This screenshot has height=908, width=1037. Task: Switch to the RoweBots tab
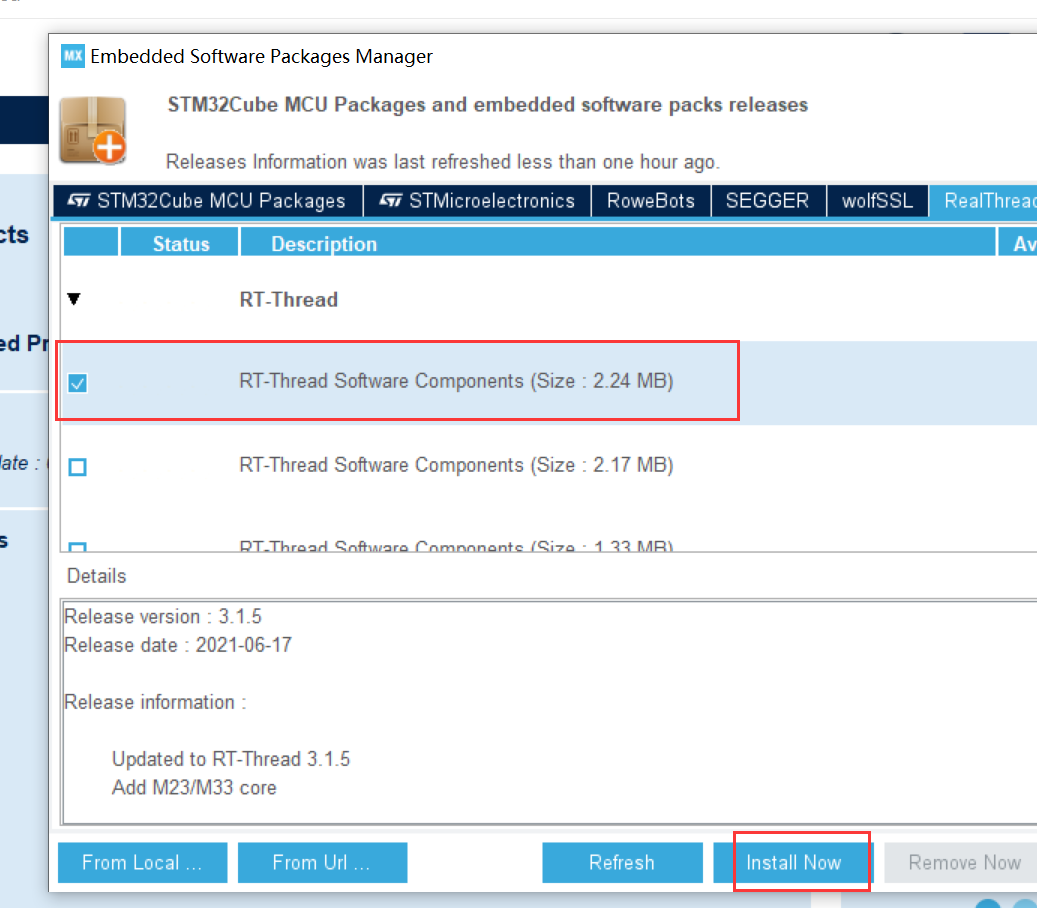650,200
